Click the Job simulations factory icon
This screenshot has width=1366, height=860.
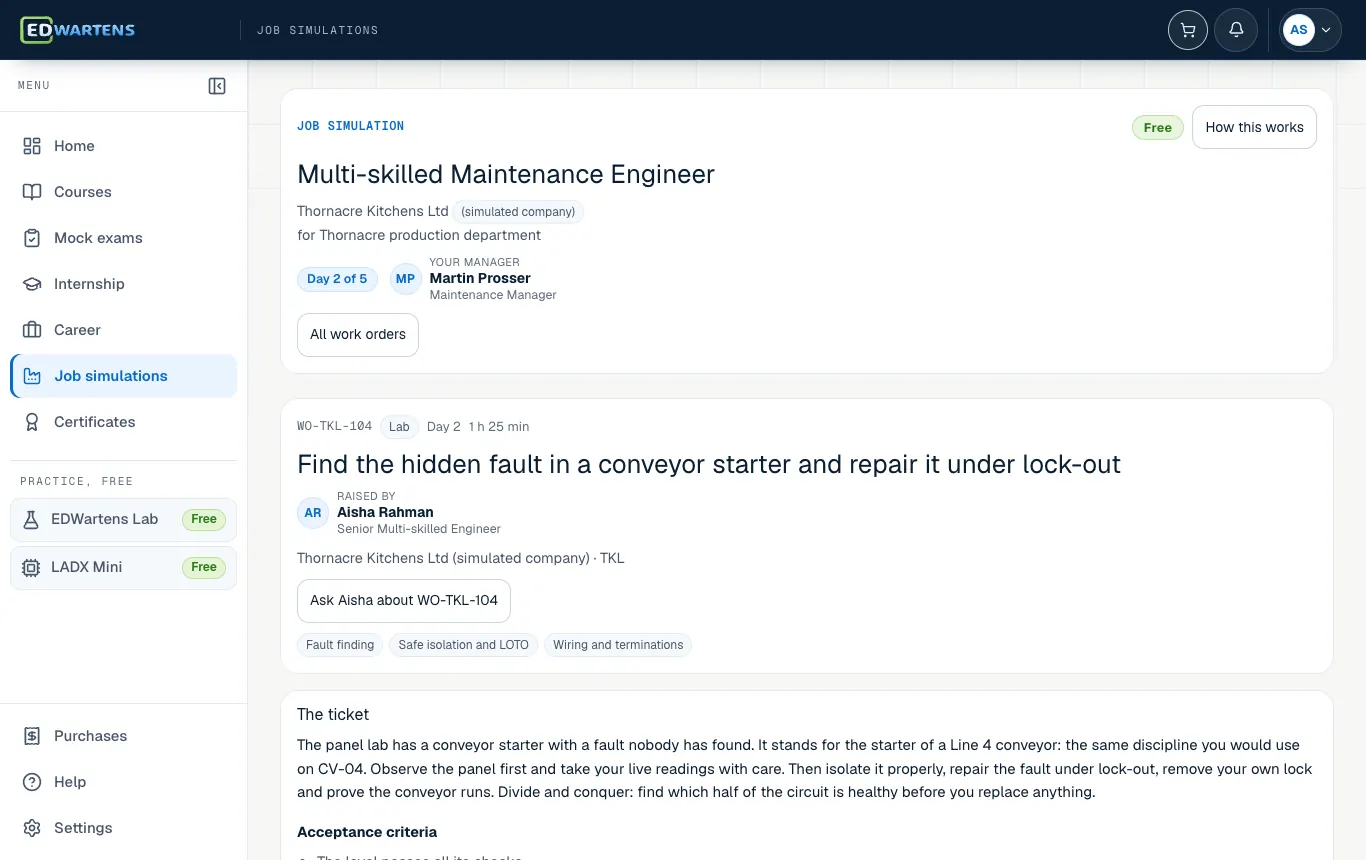click(x=32, y=376)
